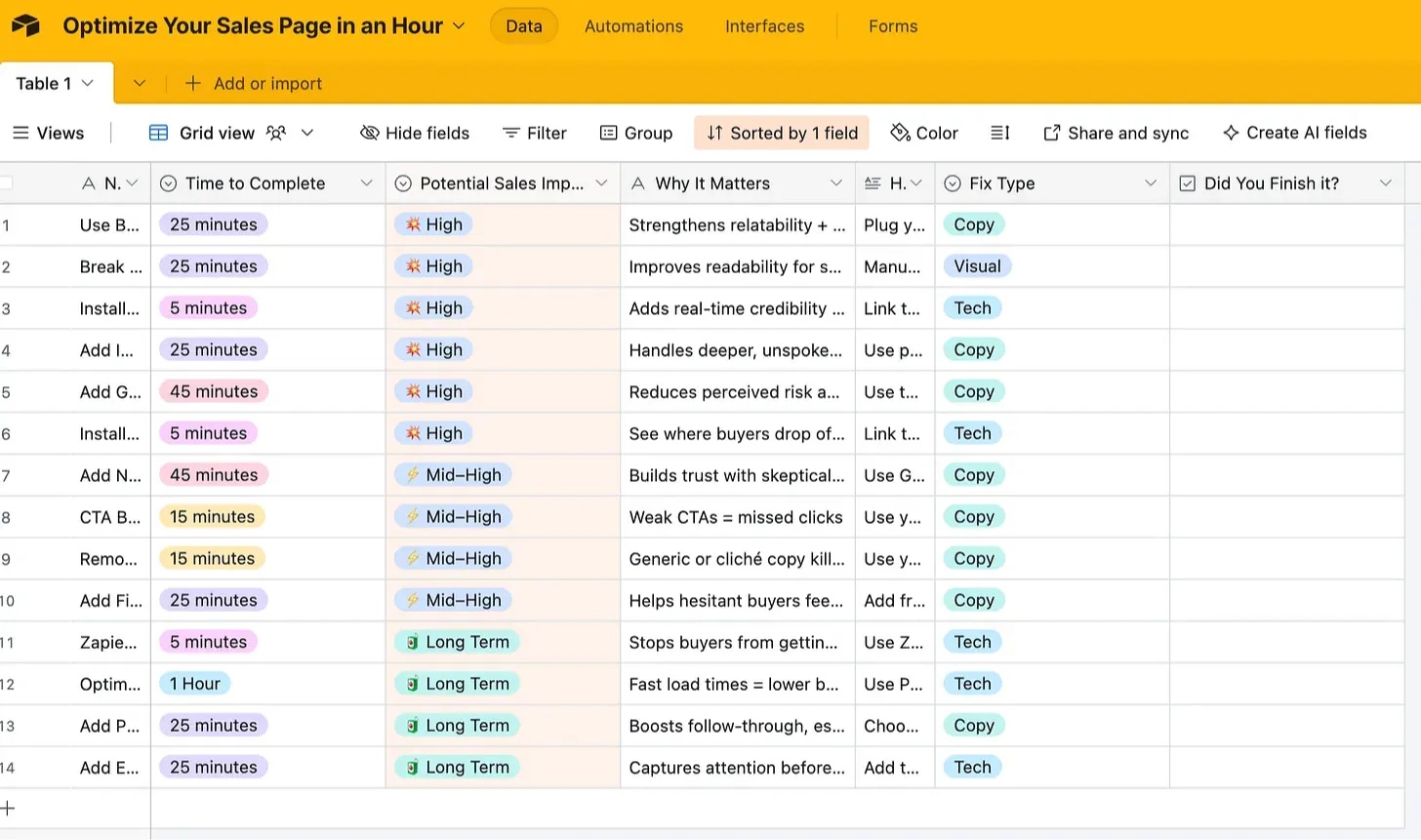Switch to the Automations tab

coord(633,26)
